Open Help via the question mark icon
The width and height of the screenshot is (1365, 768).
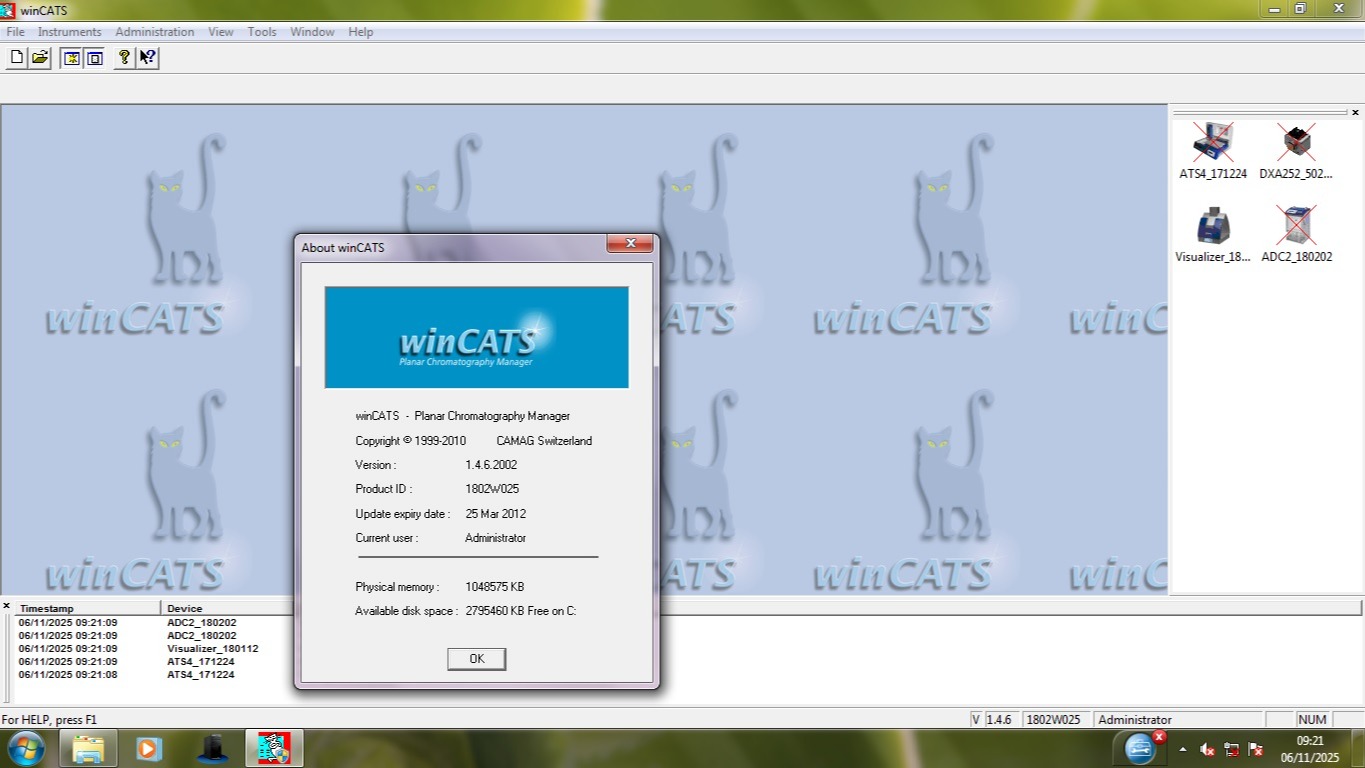coord(123,58)
